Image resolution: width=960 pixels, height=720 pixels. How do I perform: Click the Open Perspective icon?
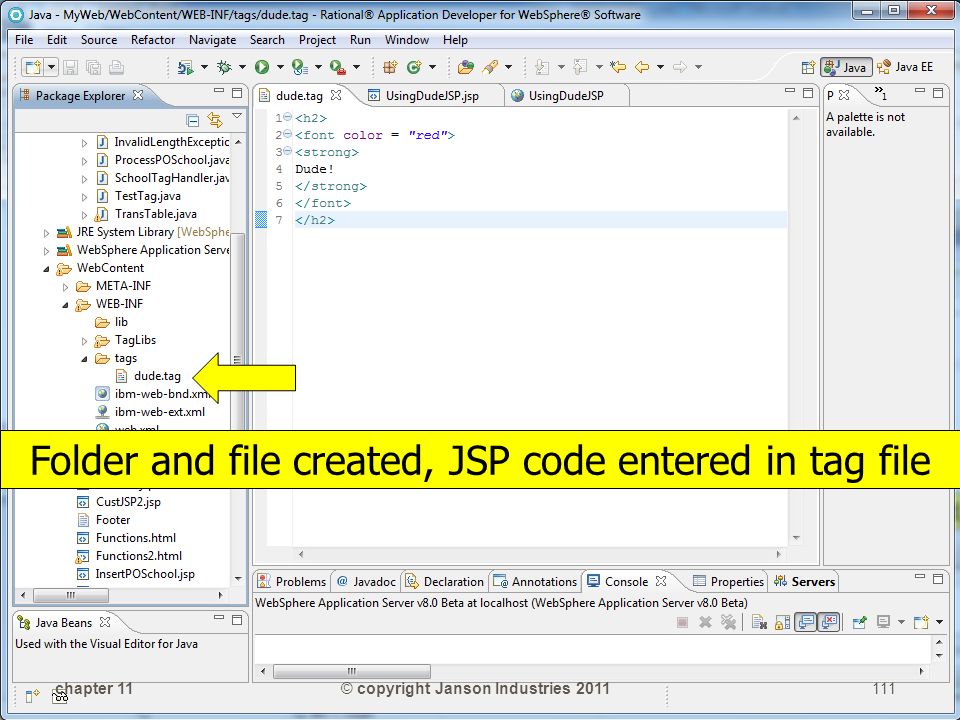click(808, 67)
